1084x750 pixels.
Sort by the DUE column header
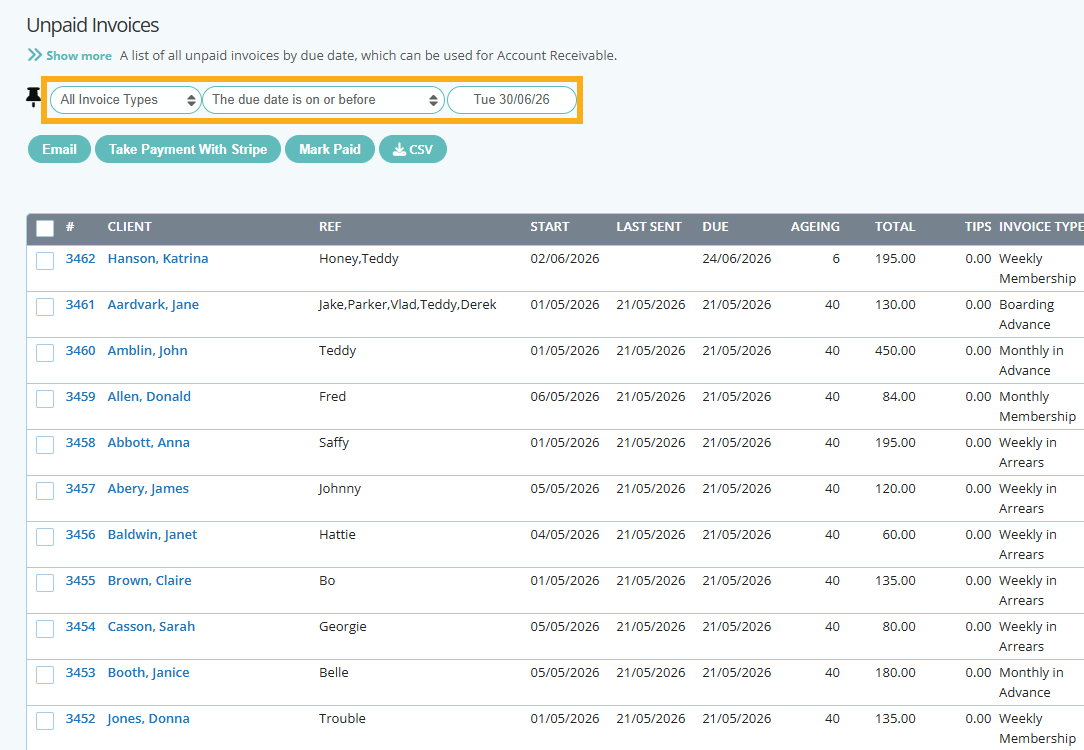[x=715, y=227]
